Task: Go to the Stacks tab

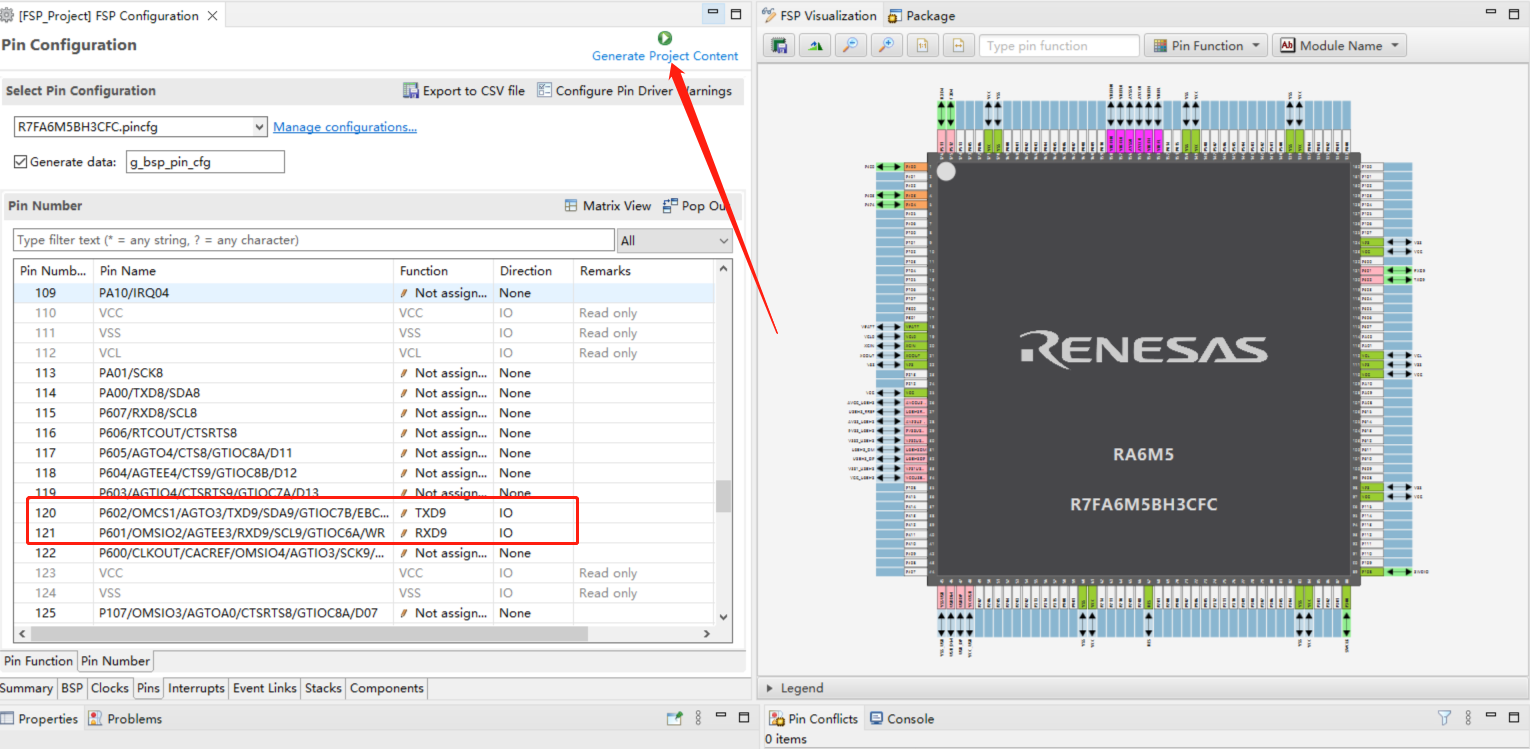Action: click(323, 688)
